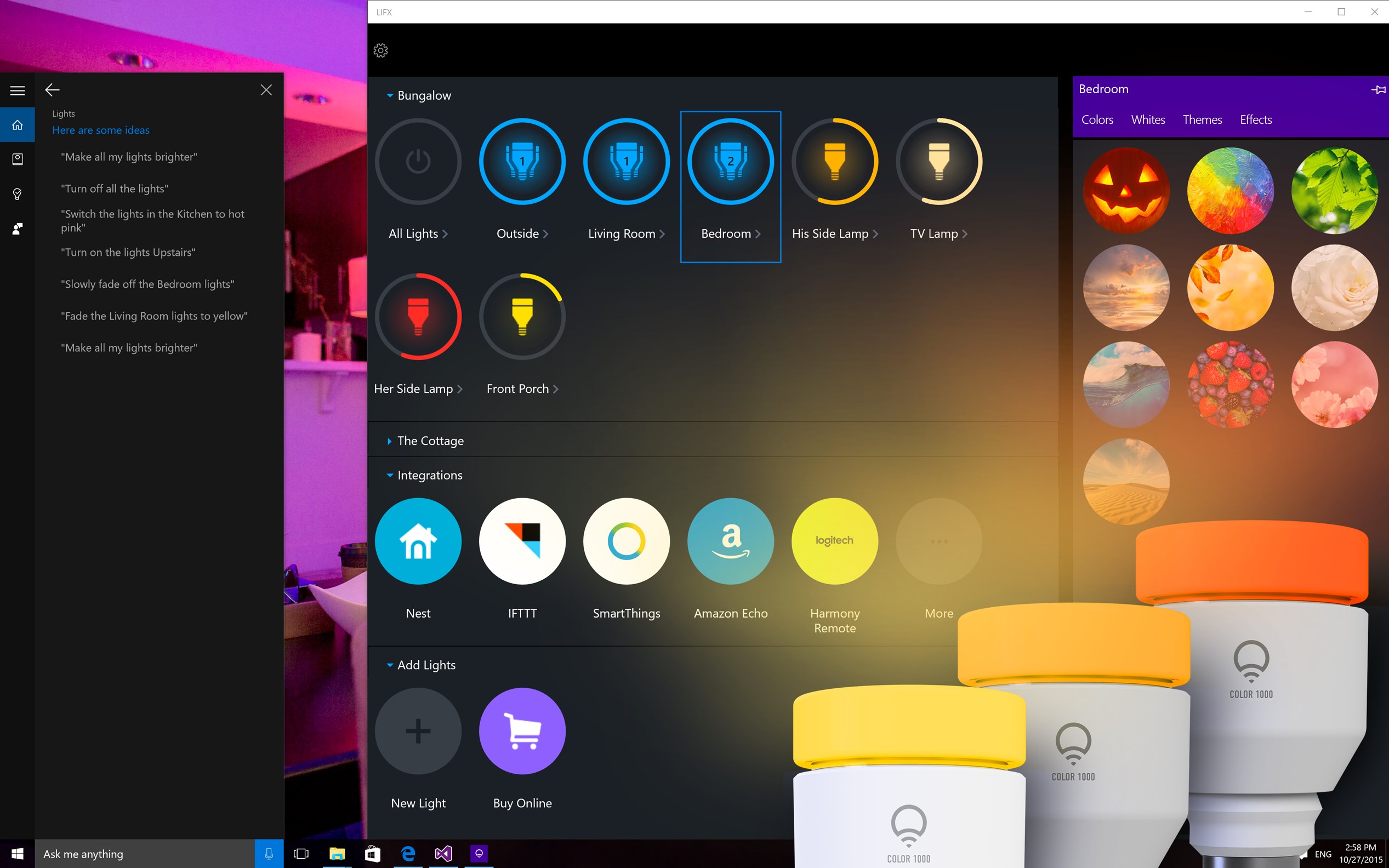The image size is (1389, 868).
Task: Open the Harmony Remote integration
Action: tap(835, 541)
